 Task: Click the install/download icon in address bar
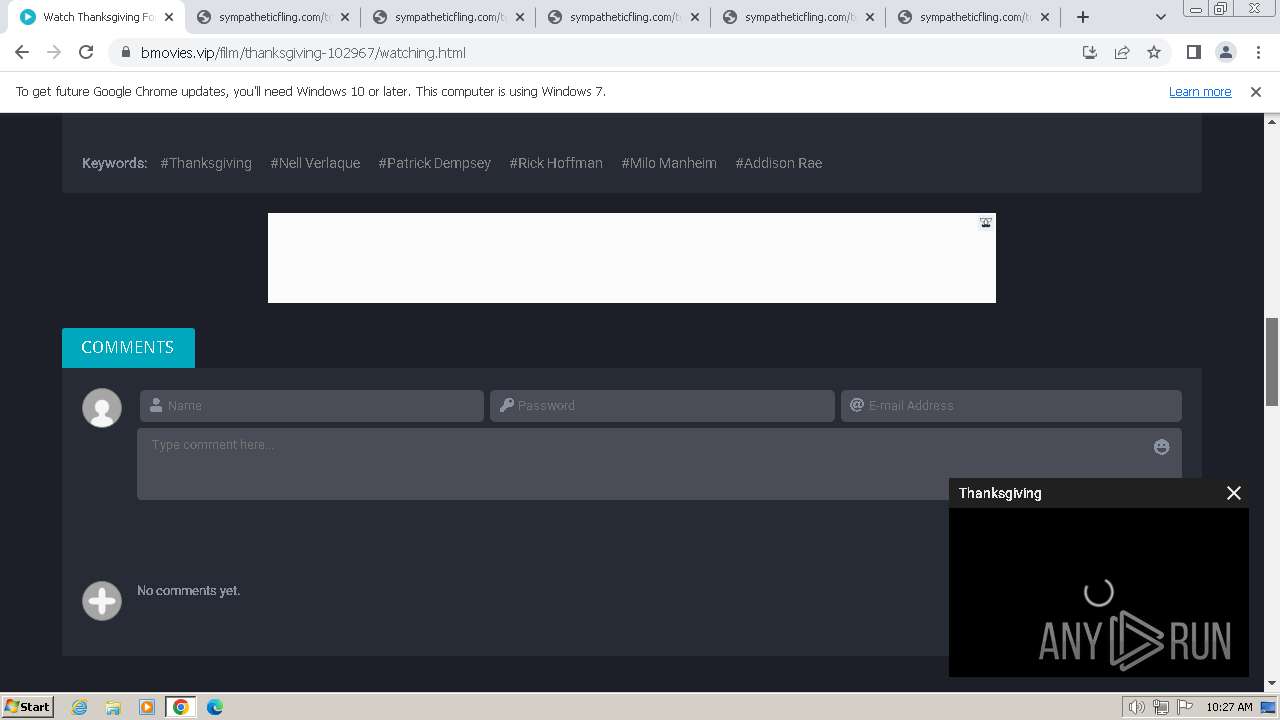1090,53
